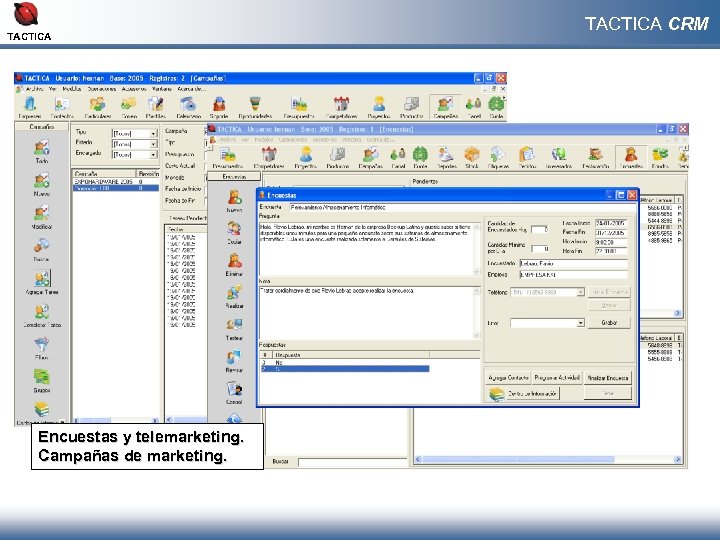Select Campañas icon in Campañas window toolbar
The height and width of the screenshot is (540, 720).
(445, 107)
